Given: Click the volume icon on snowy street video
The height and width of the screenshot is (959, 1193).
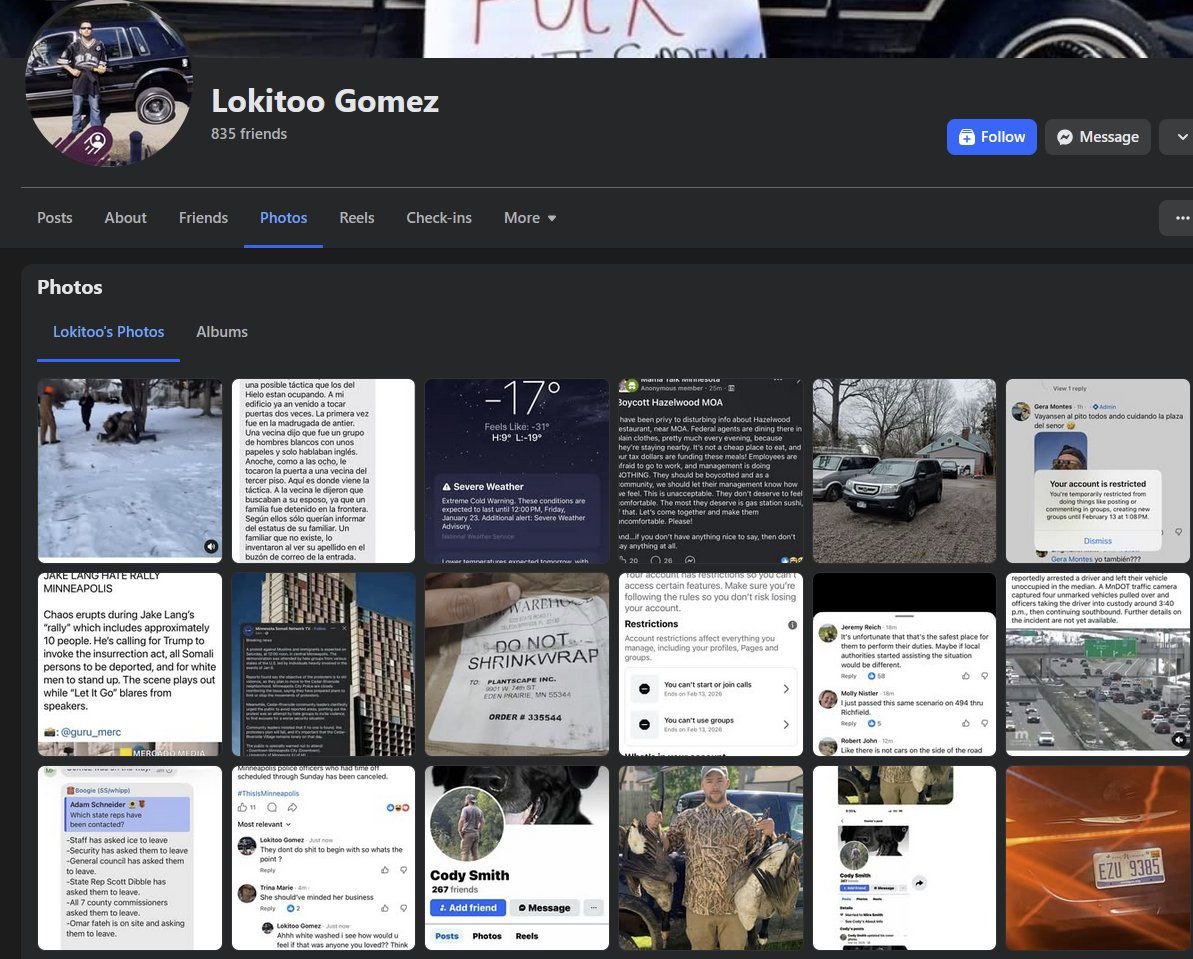Looking at the screenshot, I should coord(211,546).
